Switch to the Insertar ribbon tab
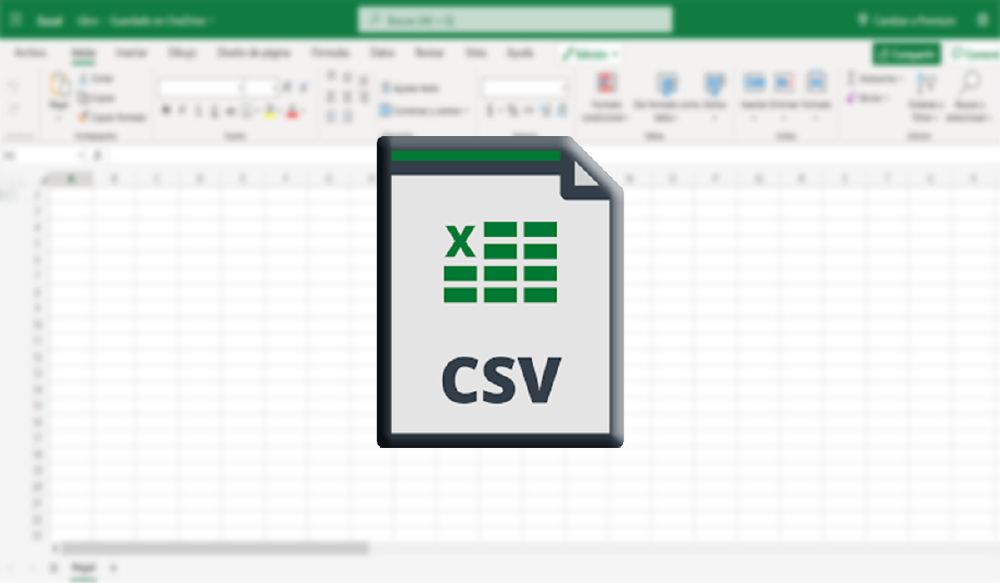This screenshot has height=583, width=1000. 130,53
